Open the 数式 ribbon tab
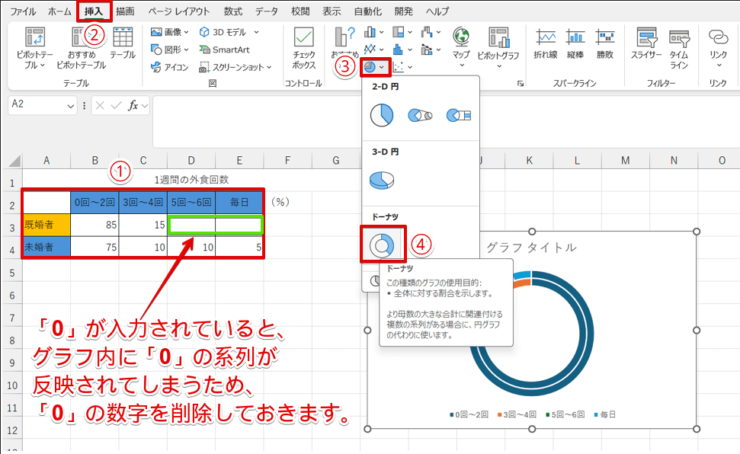The height and width of the screenshot is (454, 740). (233, 11)
